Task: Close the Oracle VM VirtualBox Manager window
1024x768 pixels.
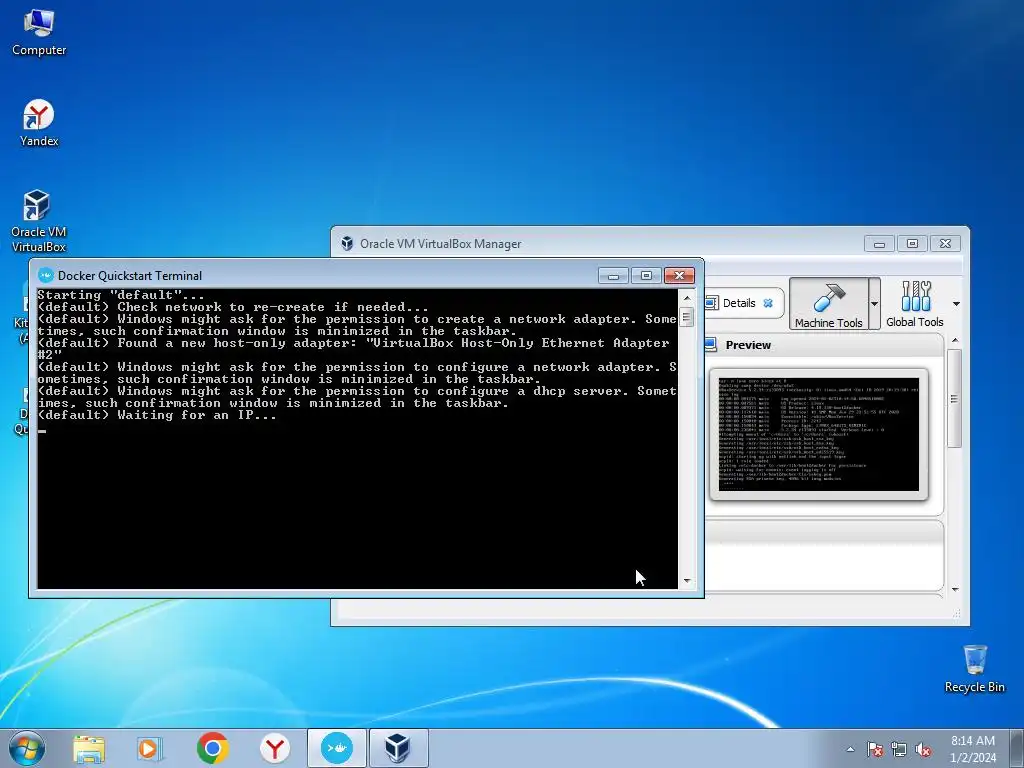Action: (x=945, y=244)
